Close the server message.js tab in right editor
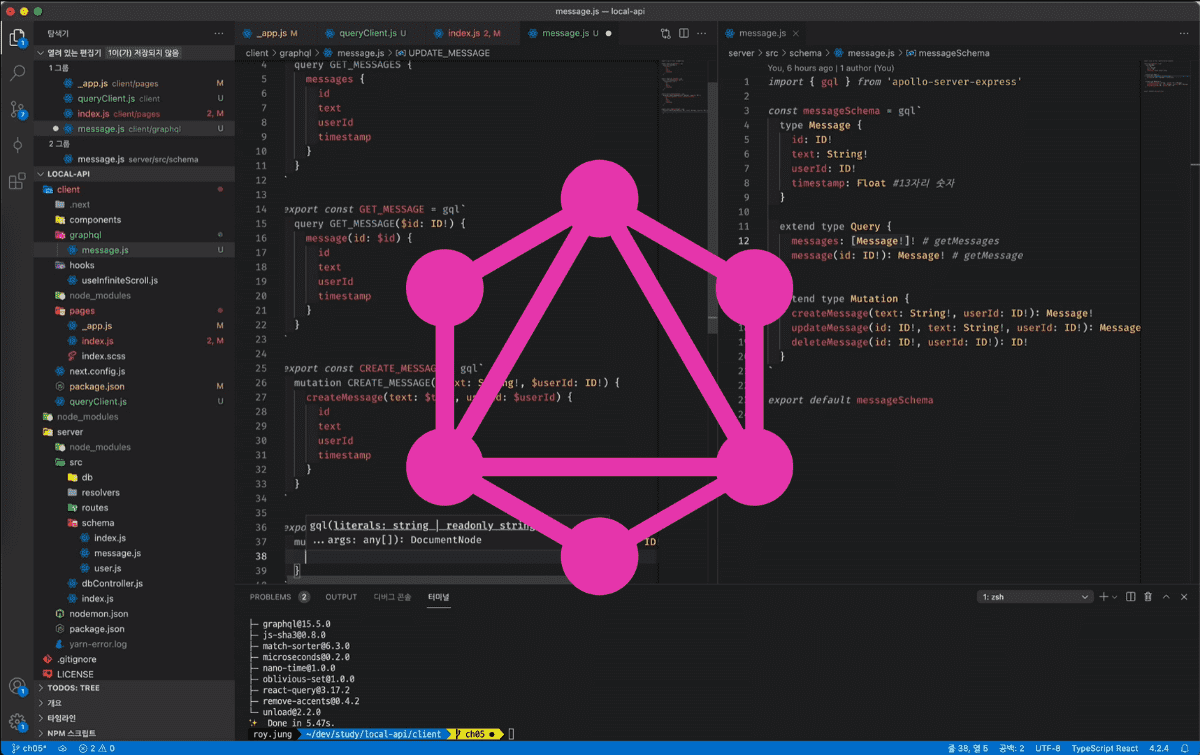 [798, 33]
